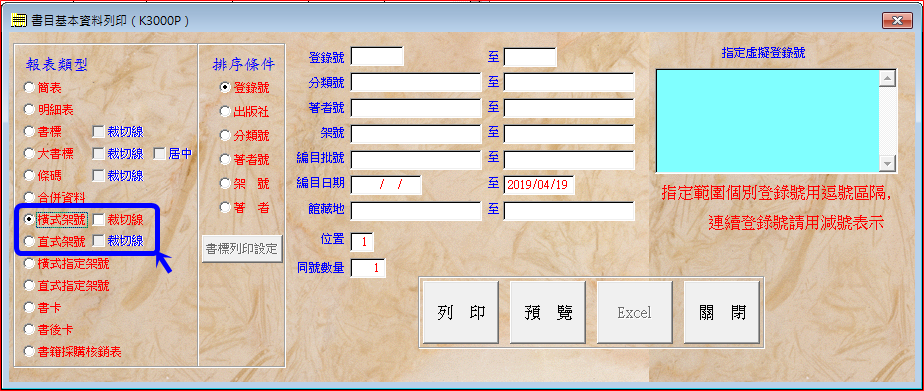Select the 直式架號 radio option
Screen dimensions: 924x391
pyautogui.click(x=29, y=241)
